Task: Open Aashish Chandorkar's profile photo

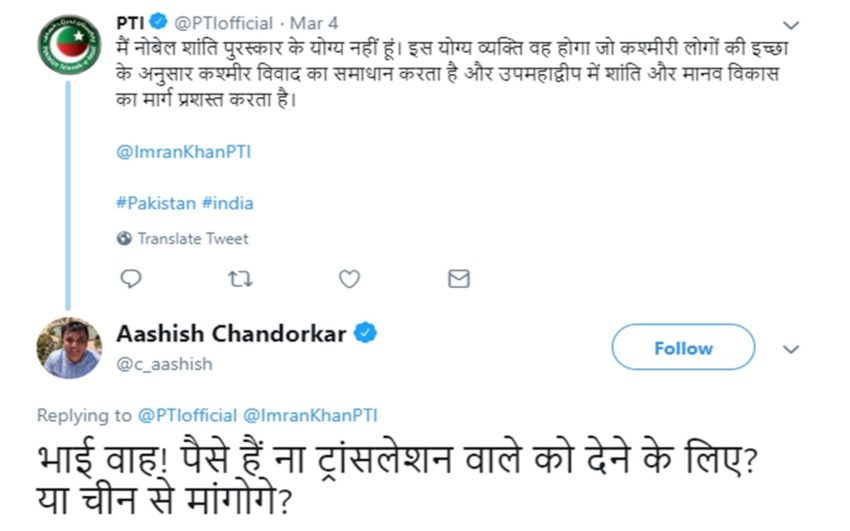Action: pyautogui.click(x=69, y=348)
